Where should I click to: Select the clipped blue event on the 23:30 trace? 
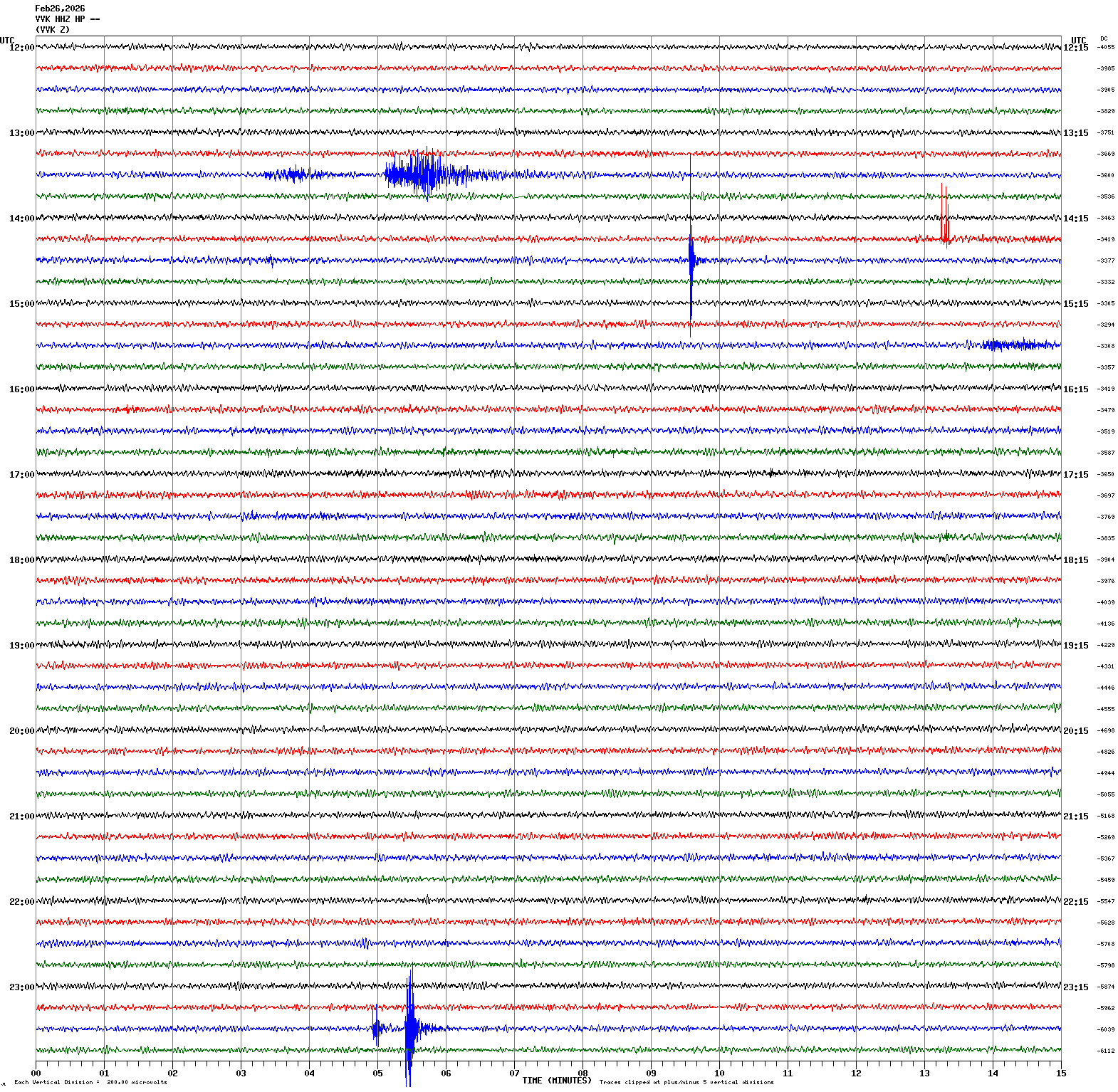(x=409, y=1028)
